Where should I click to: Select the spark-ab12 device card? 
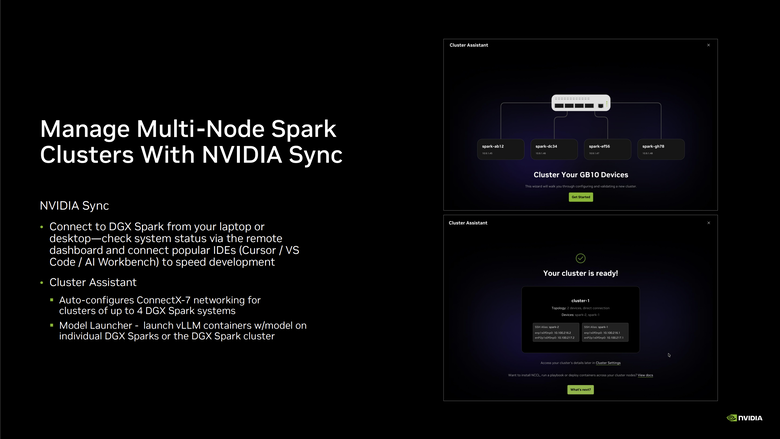click(500, 150)
